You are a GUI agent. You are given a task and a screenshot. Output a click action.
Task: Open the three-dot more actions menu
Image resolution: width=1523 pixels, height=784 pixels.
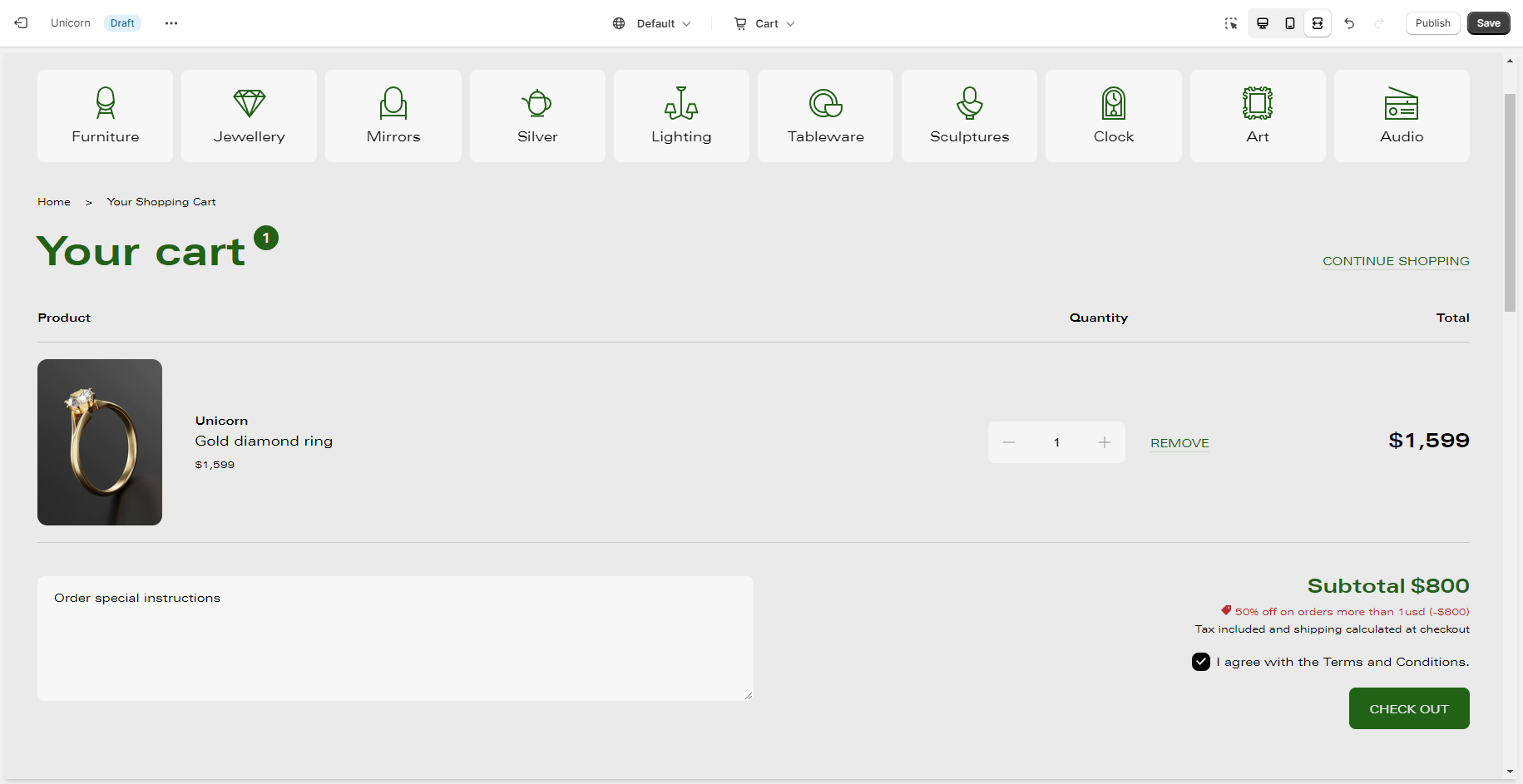tap(171, 23)
